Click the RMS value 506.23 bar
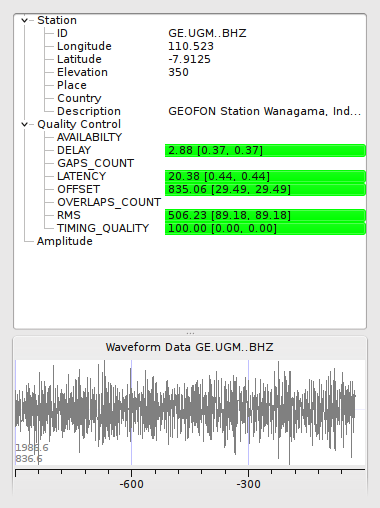 click(x=265, y=215)
